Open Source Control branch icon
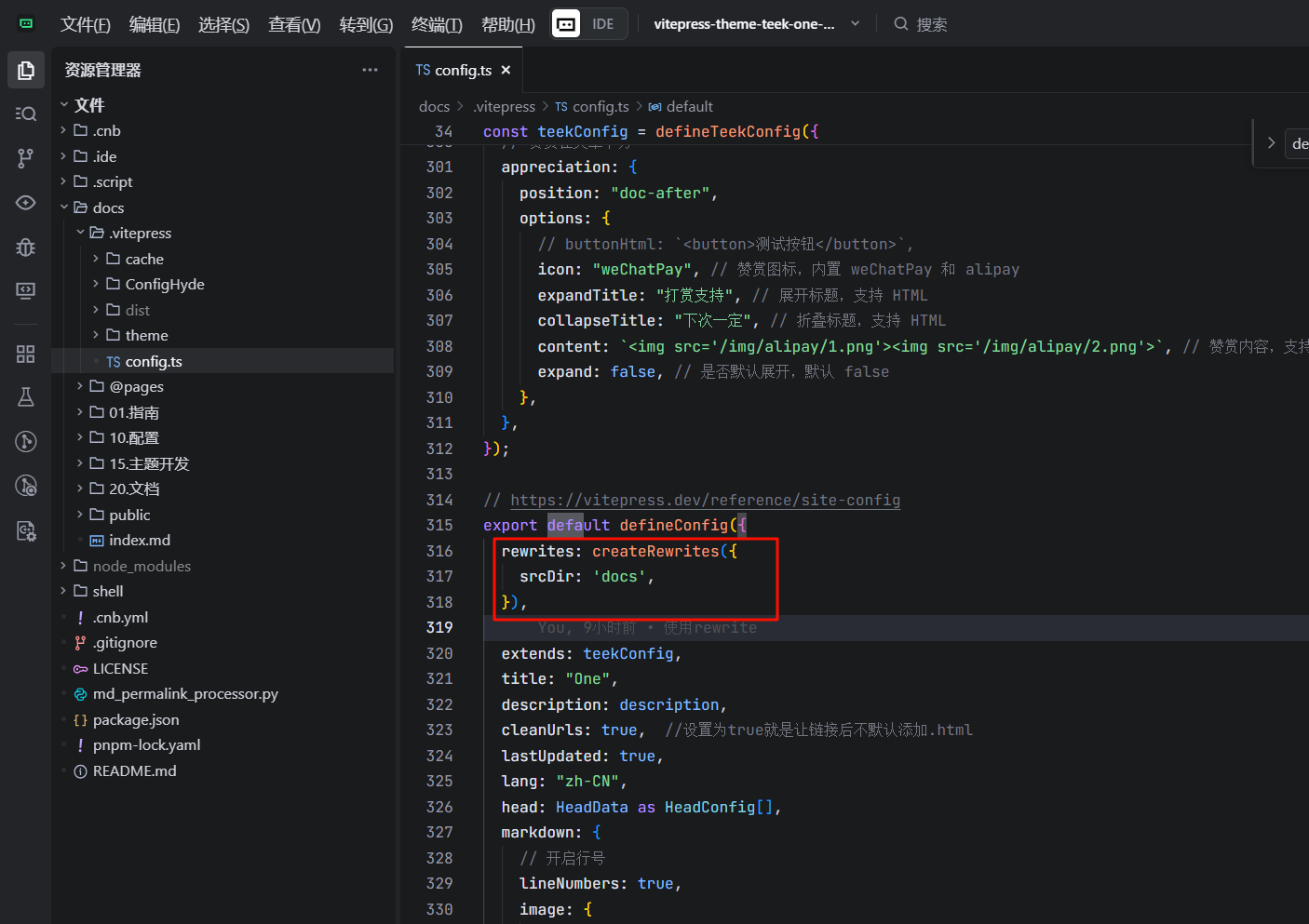1309x924 pixels. [26, 158]
